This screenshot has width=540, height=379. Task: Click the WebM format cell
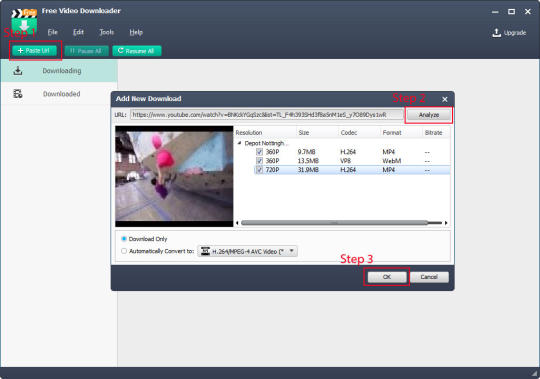(392, 161)
